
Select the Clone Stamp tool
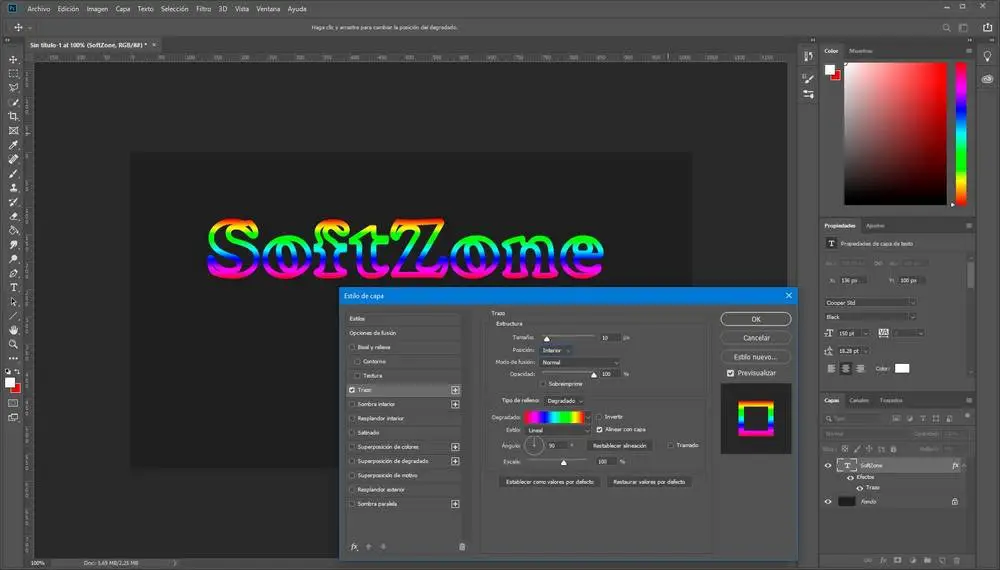(13, 187)
